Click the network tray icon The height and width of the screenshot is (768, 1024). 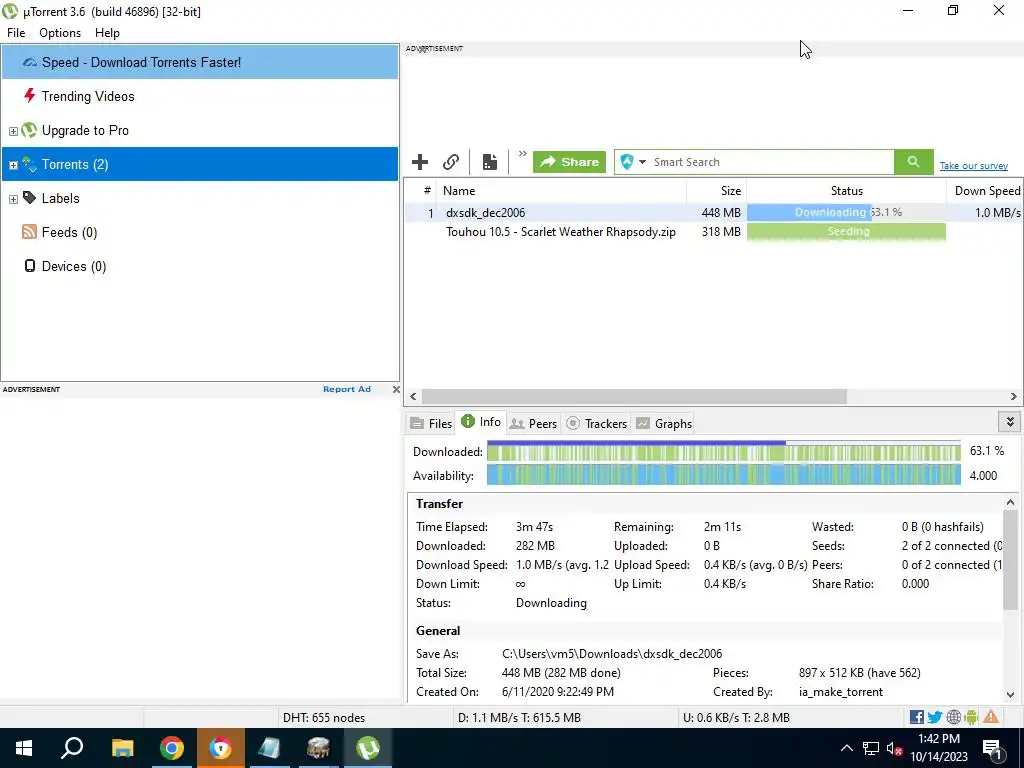pyautogui.click(x=871, y=748)
